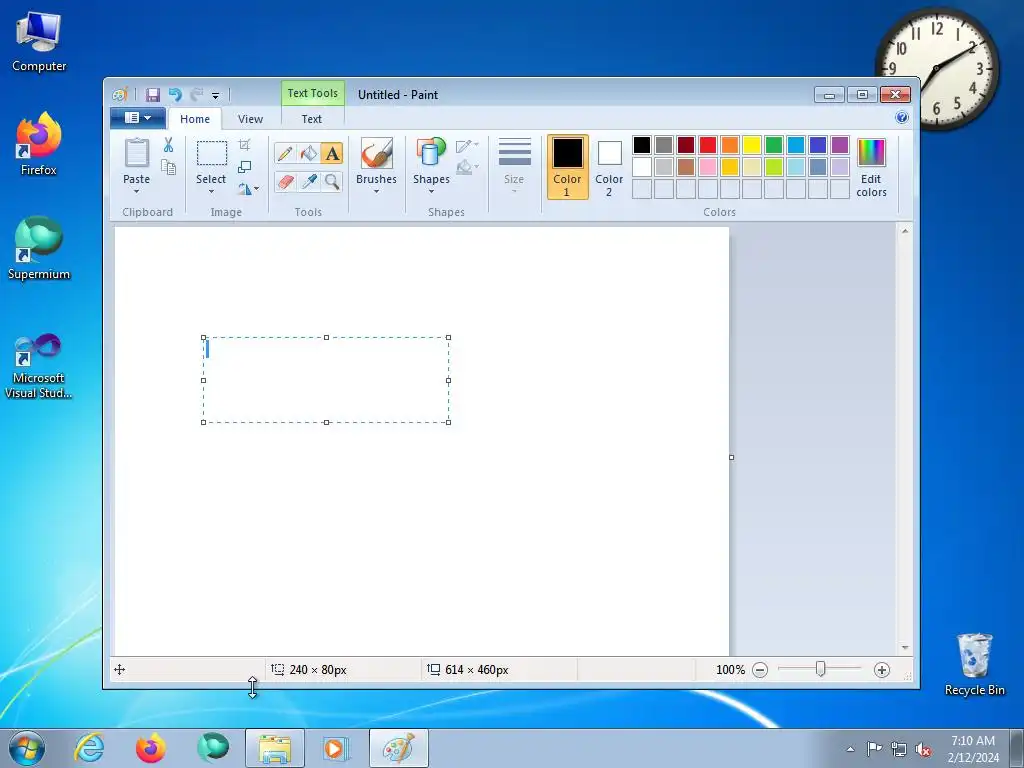Click the Supermium desktop shortcut
This screenshot has height=768, width=1024.
(39, 249)
